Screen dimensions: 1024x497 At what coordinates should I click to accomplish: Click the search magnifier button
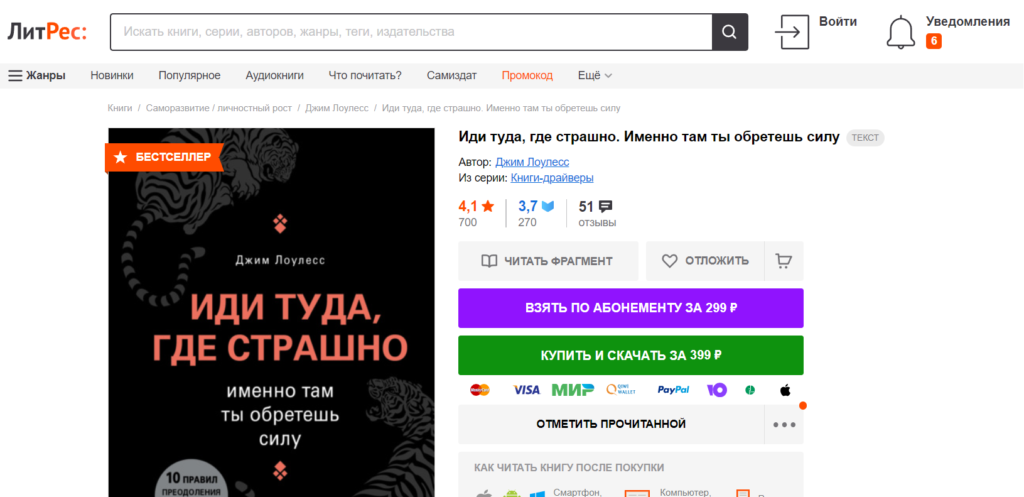729,32
